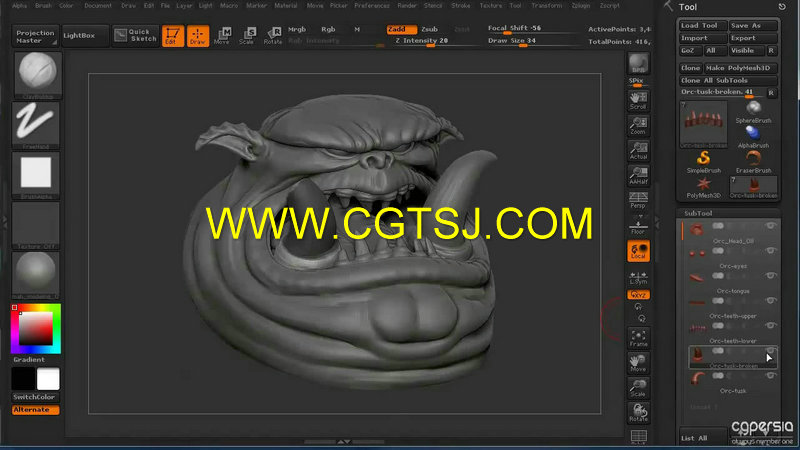Open the Brush menu

click(43, 6)
